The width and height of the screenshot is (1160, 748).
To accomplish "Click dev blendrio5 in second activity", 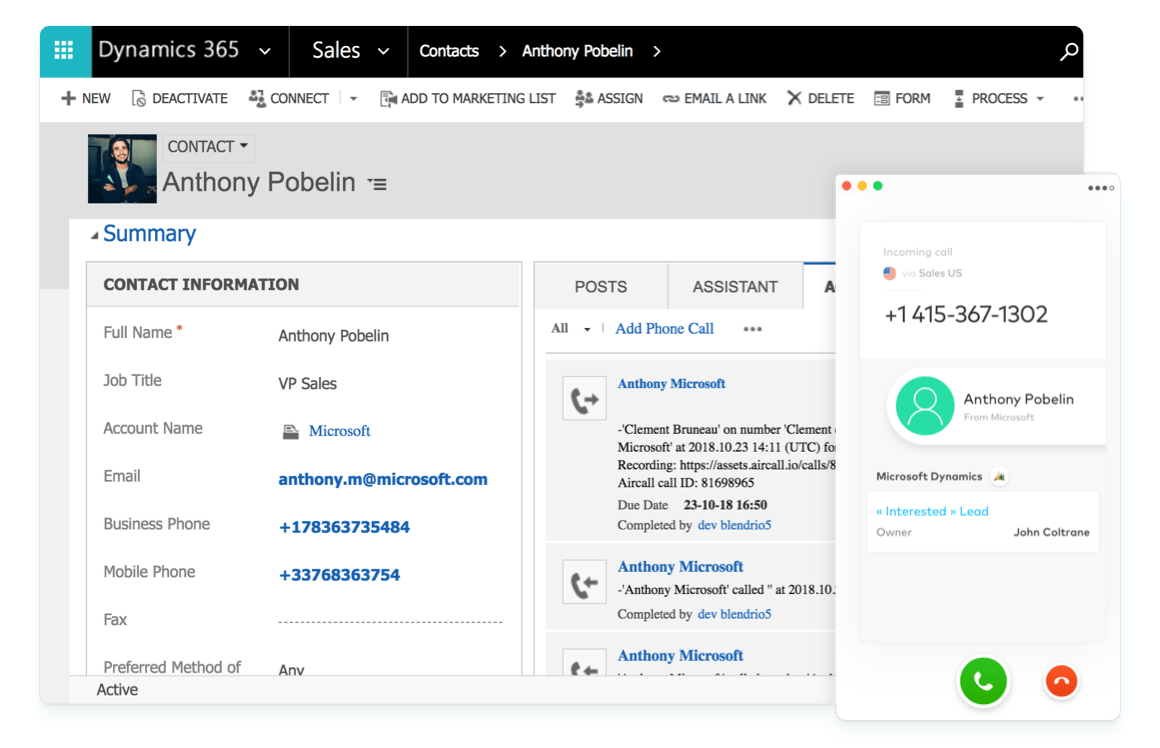I will click(734, 614).
